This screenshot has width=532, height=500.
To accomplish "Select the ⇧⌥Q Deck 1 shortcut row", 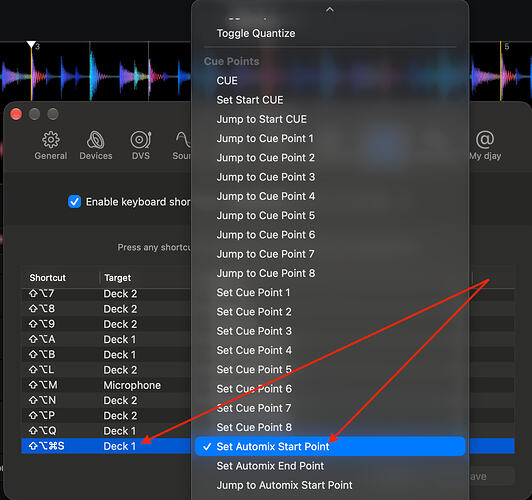I will (x=106, y=431).
